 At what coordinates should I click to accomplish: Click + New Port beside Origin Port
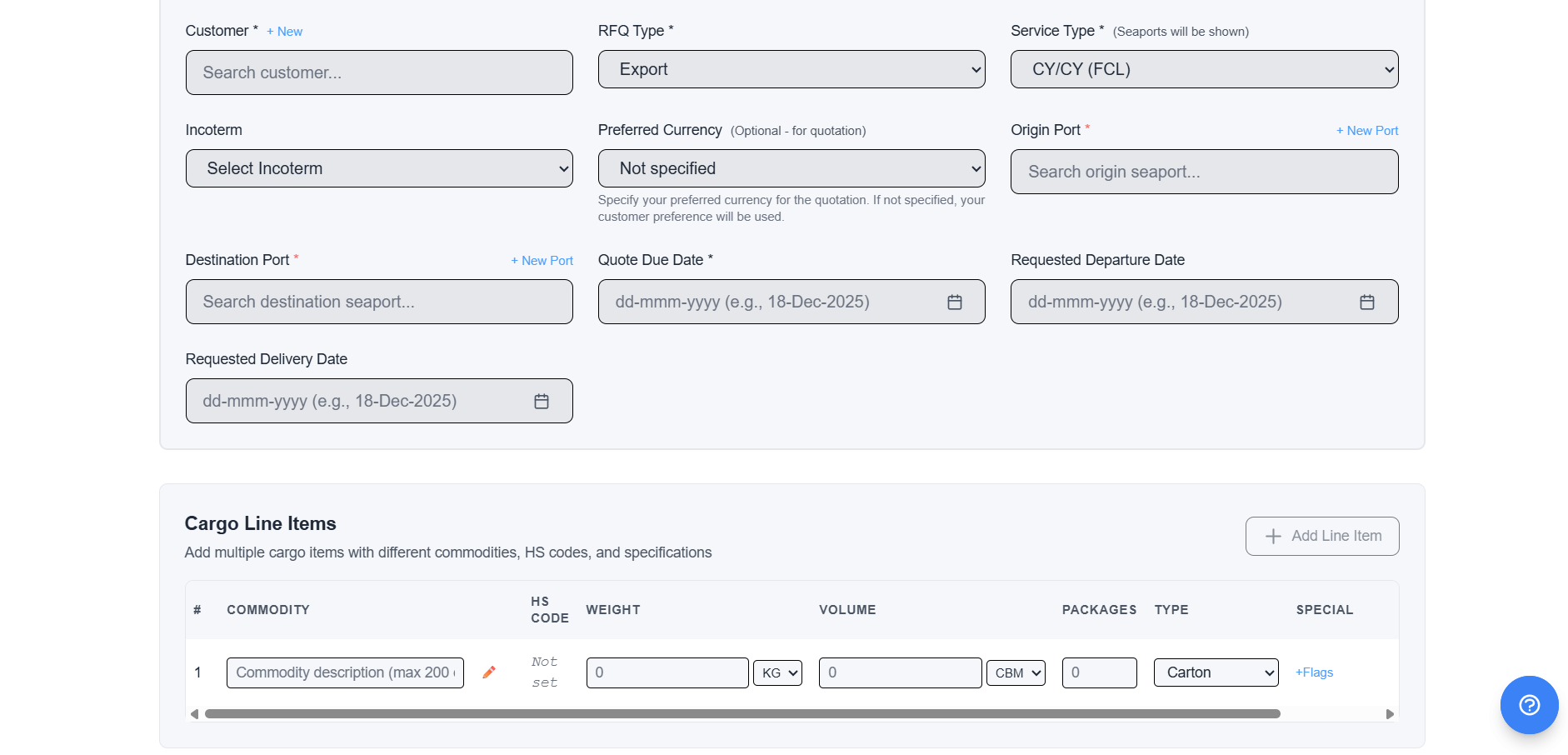tap(1367, 131)
